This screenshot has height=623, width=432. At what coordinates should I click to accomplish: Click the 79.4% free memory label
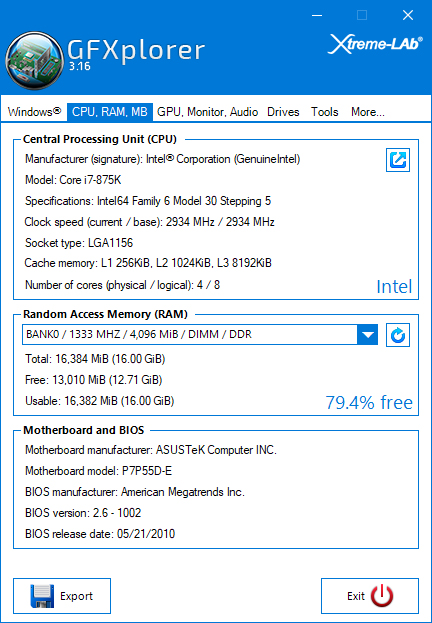coord(369,402)
